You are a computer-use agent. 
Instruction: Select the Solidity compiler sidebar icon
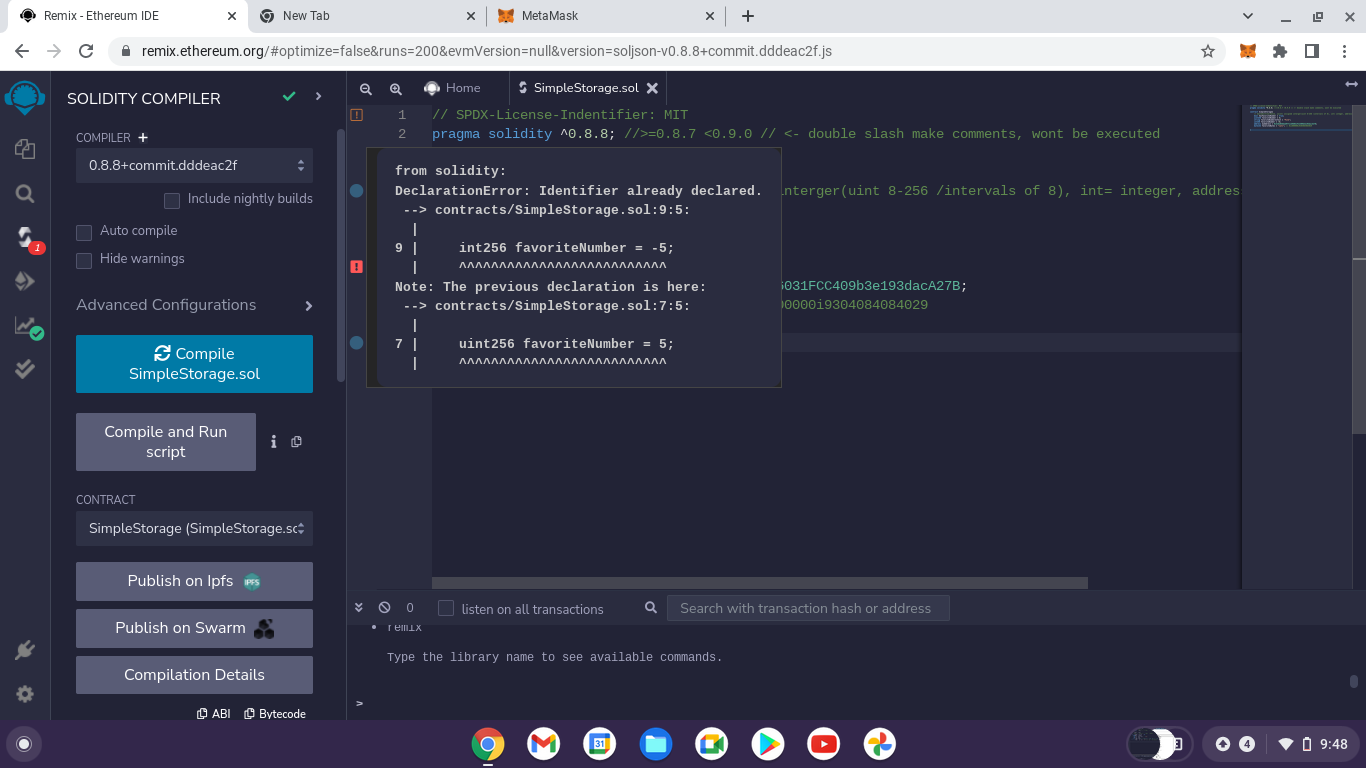(x=25, y=238)
